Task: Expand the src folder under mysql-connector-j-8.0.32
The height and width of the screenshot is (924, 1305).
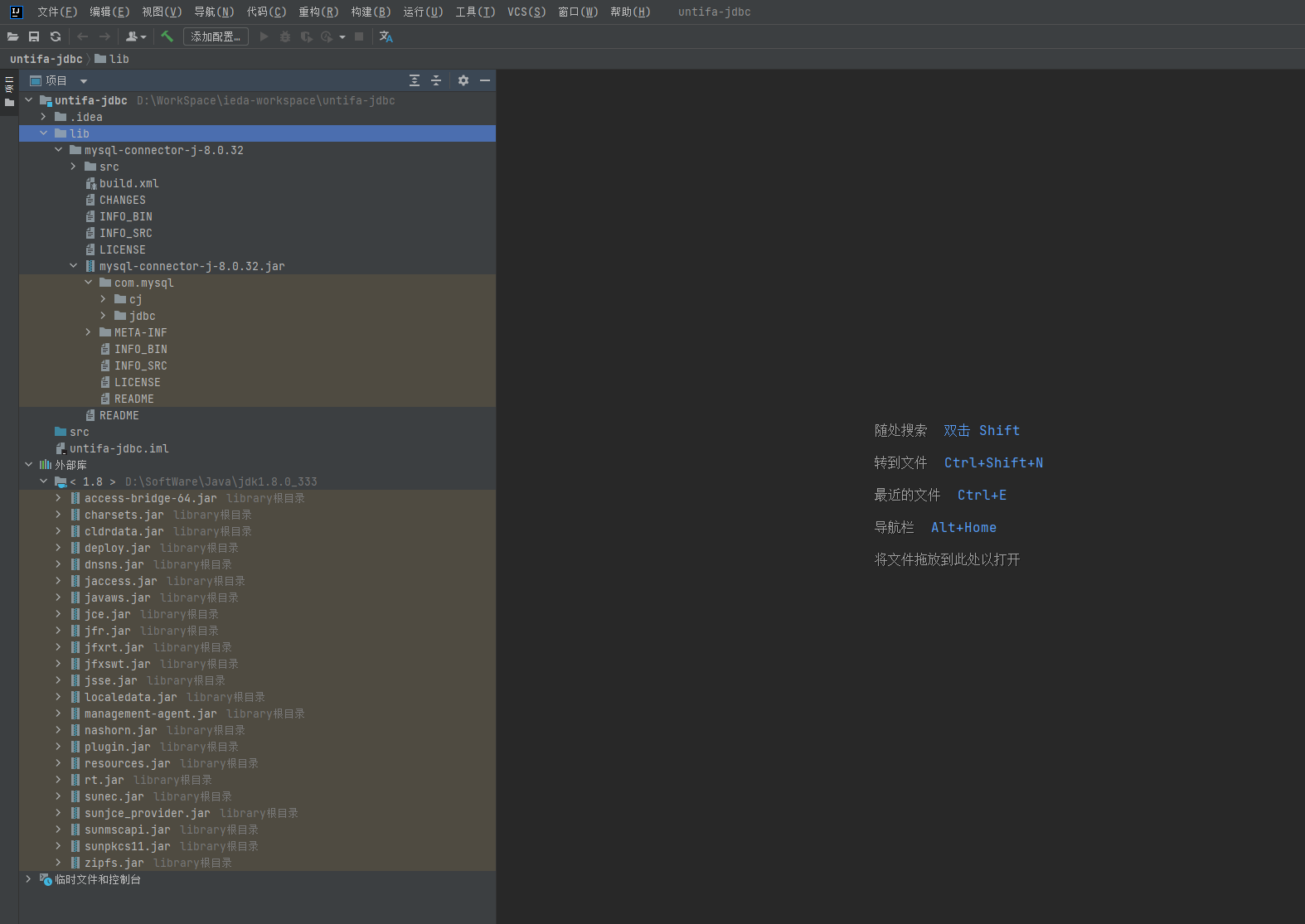Action: pos(74,167)
